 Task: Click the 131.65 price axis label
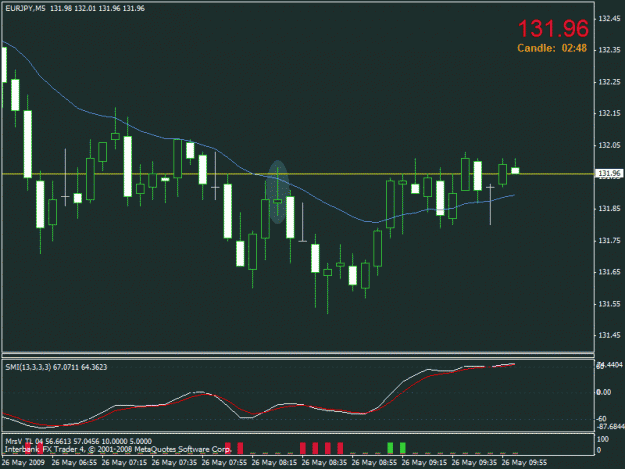pyautogui.click(x=609, y=272)
